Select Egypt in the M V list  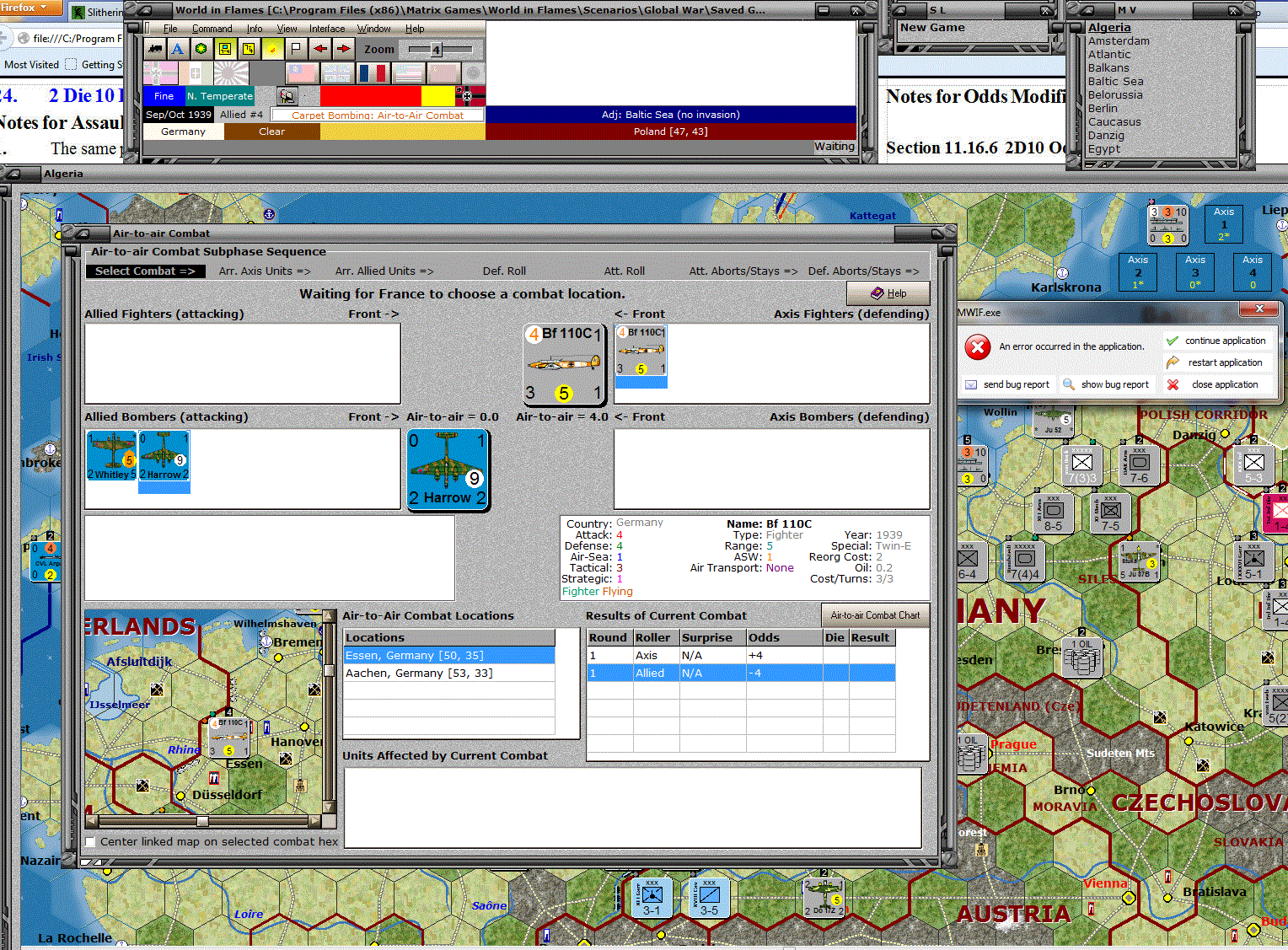tap(1104, 149)
